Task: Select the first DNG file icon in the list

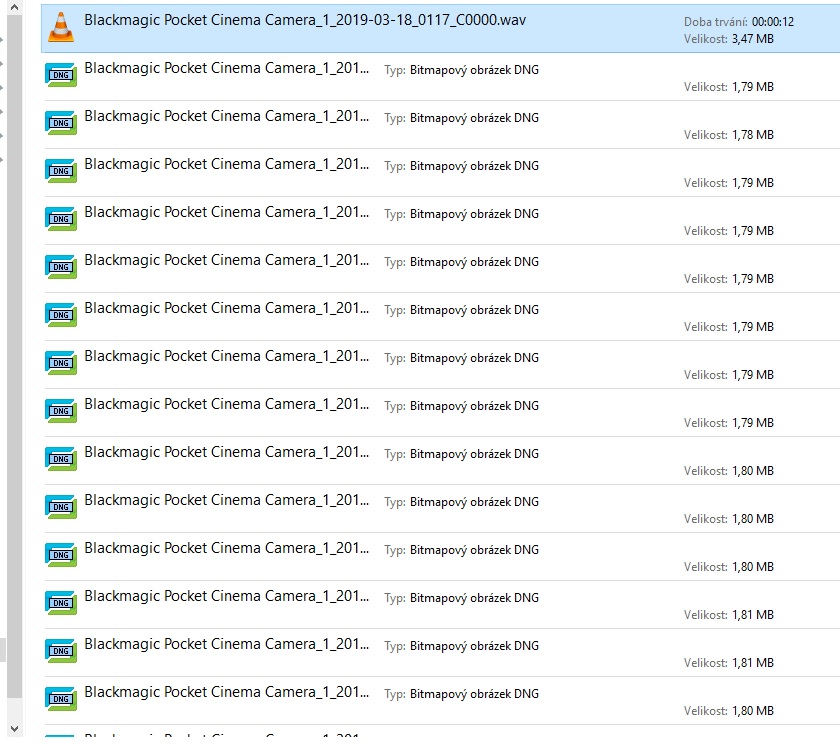Action: pos(61,75)
